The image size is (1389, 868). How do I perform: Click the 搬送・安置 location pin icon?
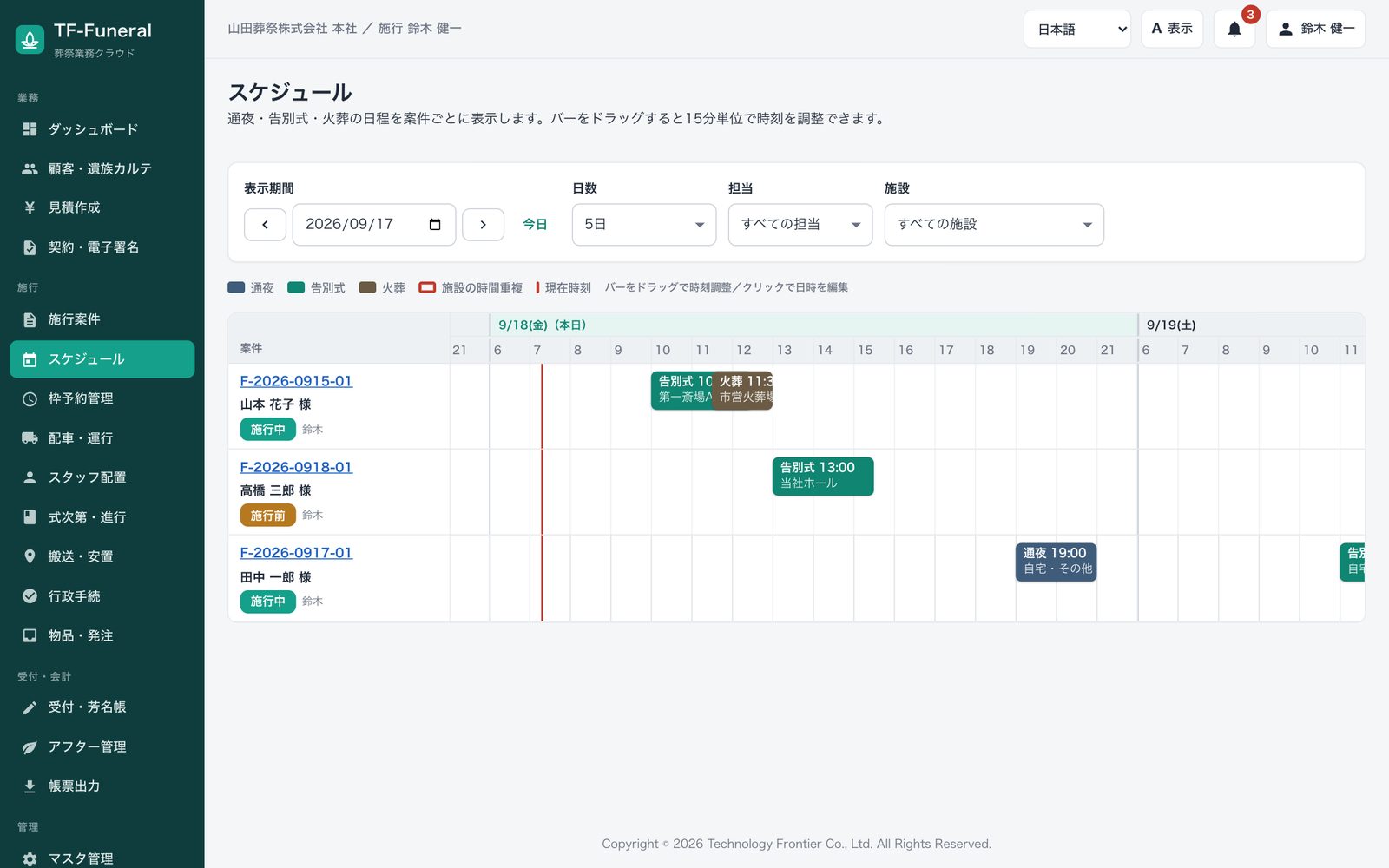pos(30,556)
